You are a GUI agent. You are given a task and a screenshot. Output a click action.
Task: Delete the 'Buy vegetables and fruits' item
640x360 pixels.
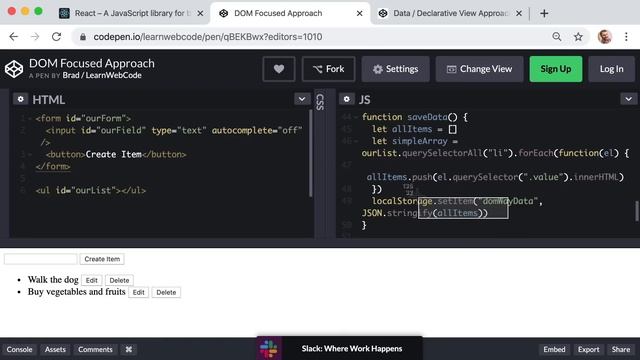click(166, 292)
